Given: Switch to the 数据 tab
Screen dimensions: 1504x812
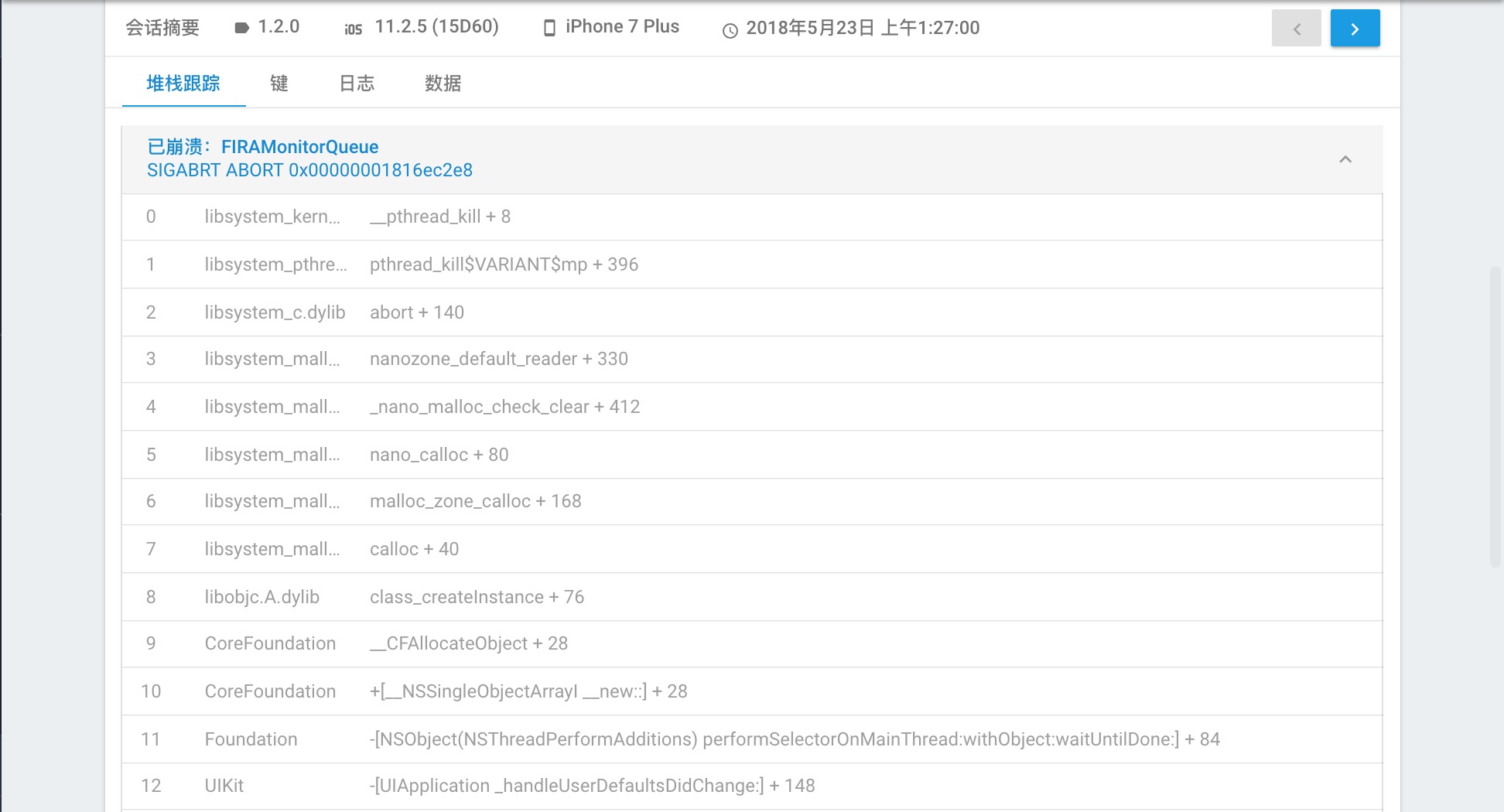Looking at the screenshot, I should 443,84.
